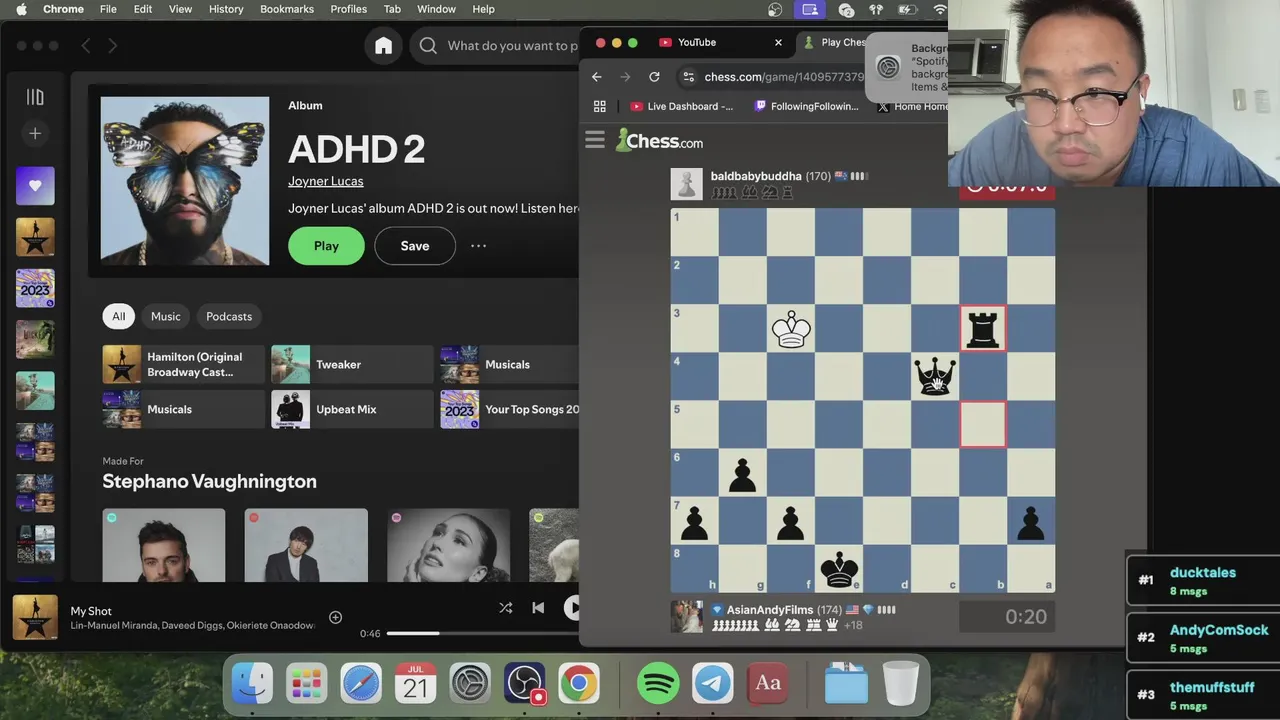
Task: Click baldbabybuddha pawn avatar
Action: click(687, 184)
